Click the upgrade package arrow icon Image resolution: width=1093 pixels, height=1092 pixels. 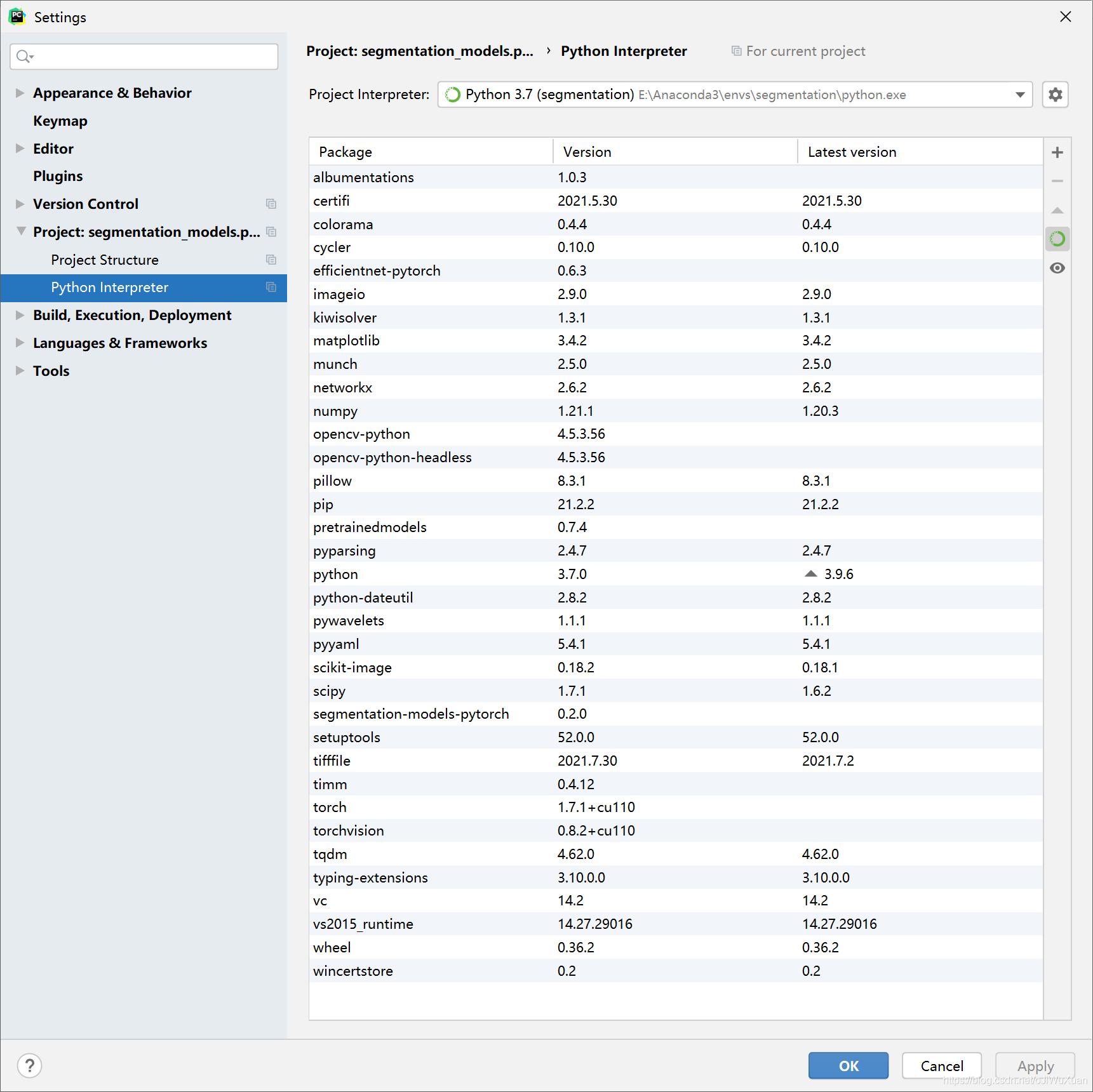coord(1057,210)
